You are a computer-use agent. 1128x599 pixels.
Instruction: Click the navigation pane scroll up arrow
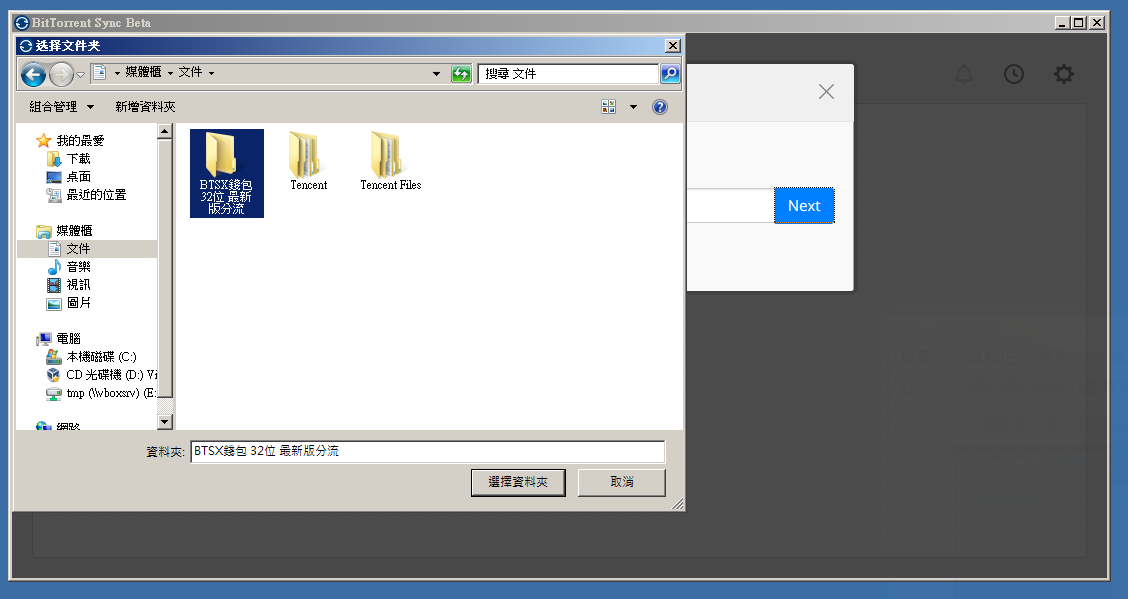point(165,131)
